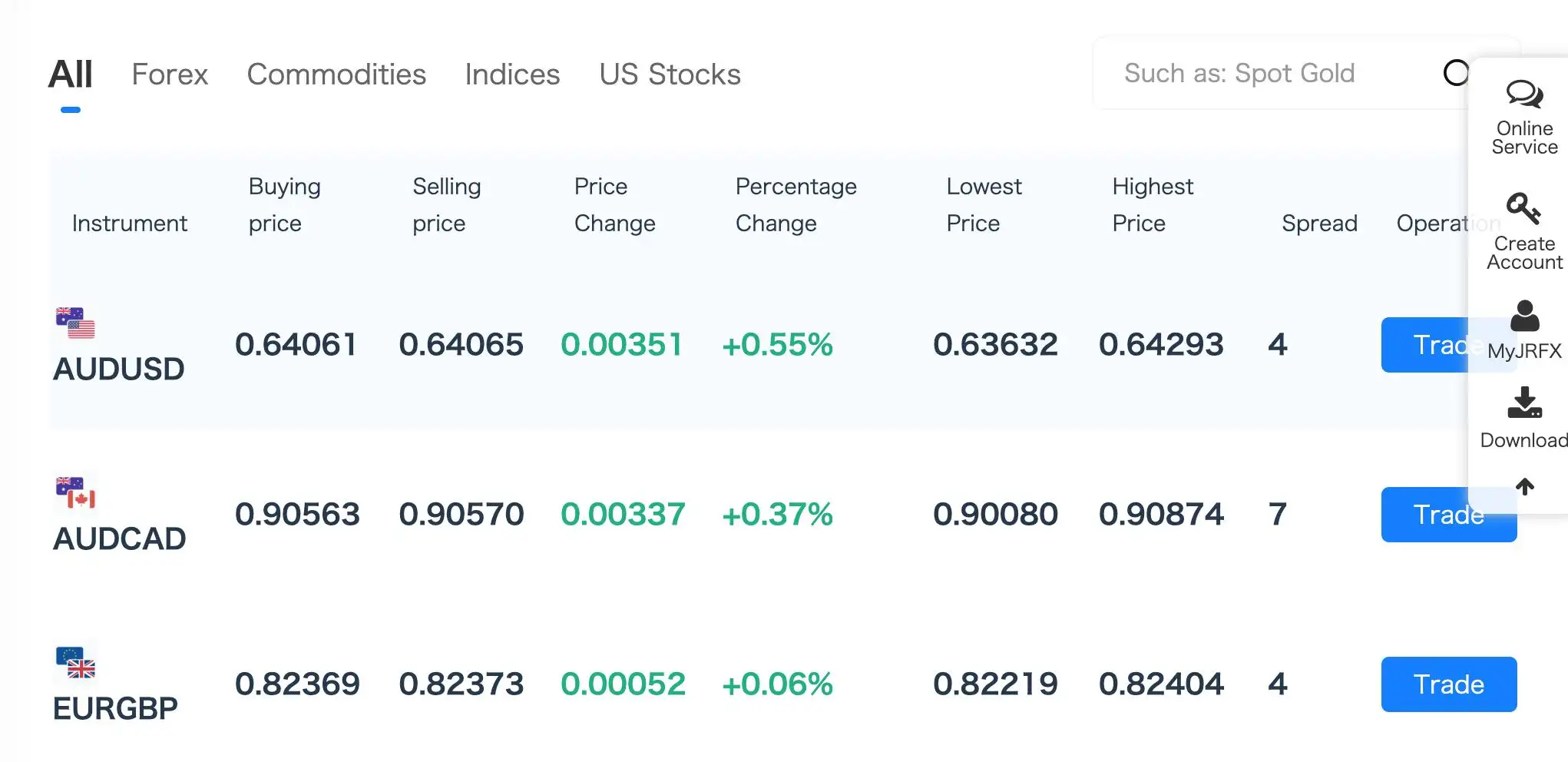The image size is (1568, 762).
Task: Open Online Service chat icon
Action: pos(1524,94)
